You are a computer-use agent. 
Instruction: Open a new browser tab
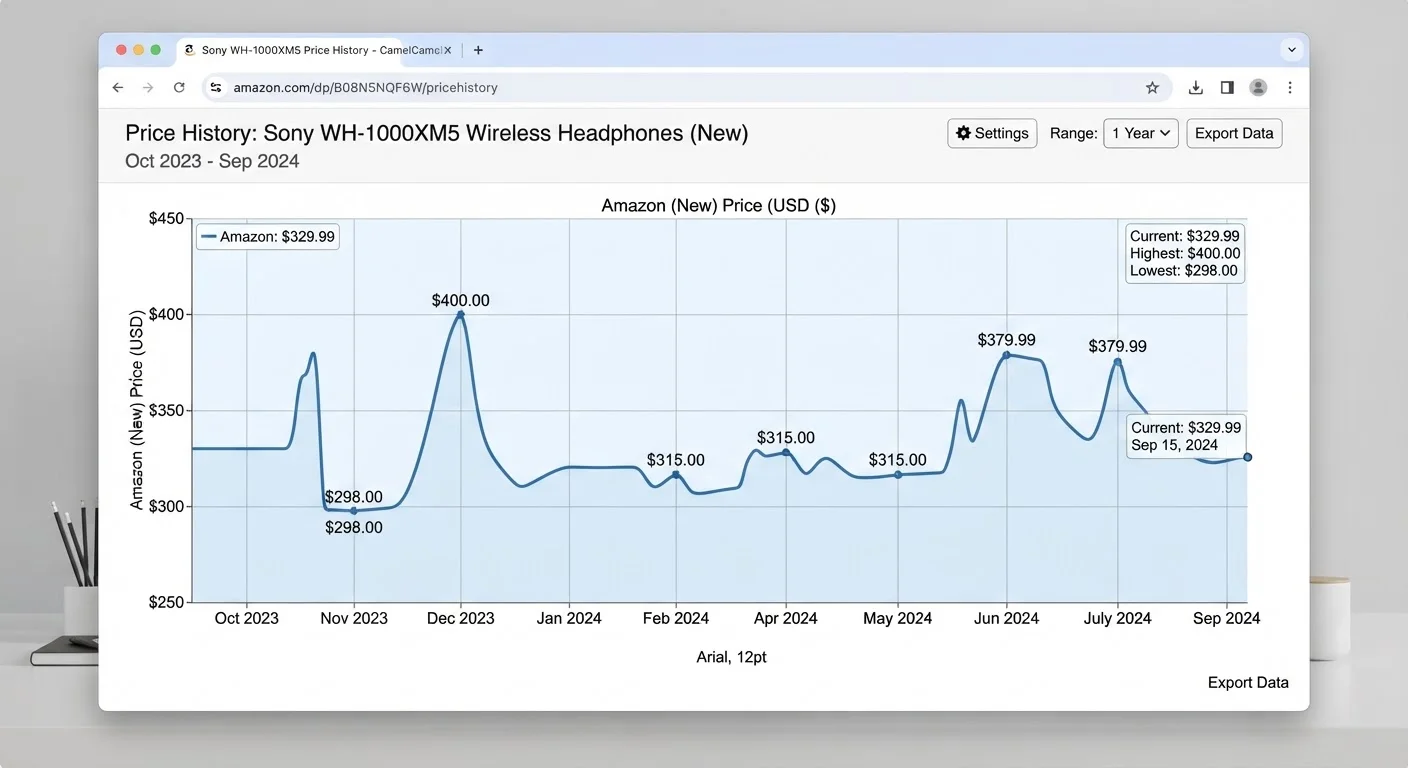pos(478,50)
